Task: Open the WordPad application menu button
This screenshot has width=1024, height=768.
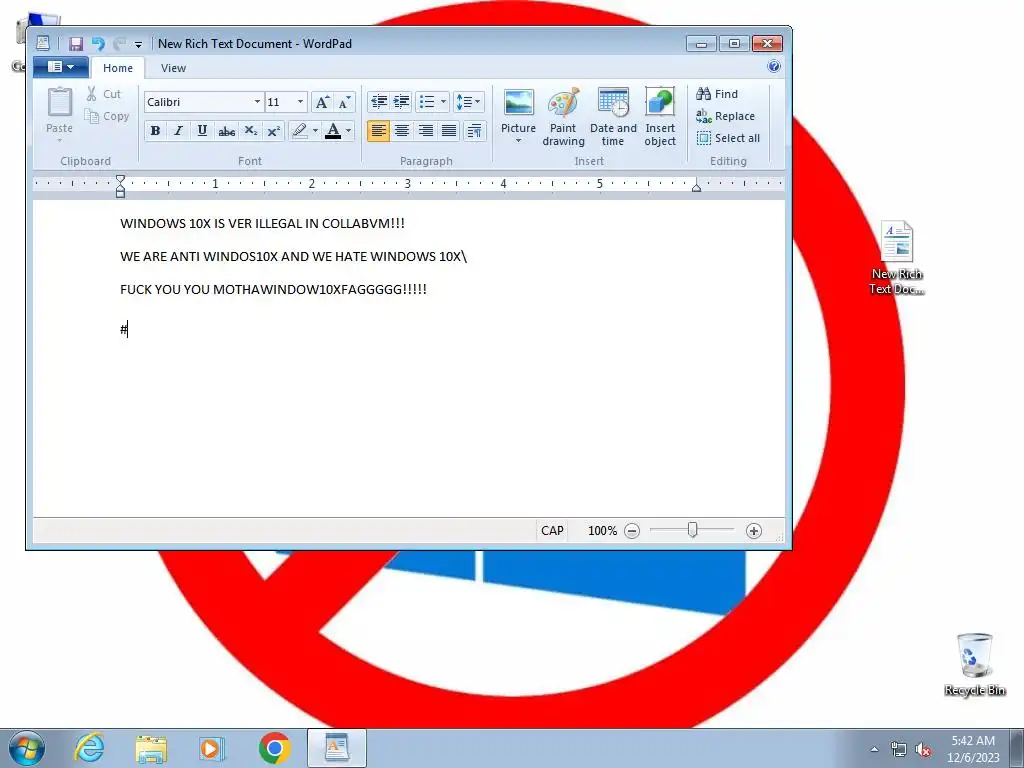Action: point(61,67)
